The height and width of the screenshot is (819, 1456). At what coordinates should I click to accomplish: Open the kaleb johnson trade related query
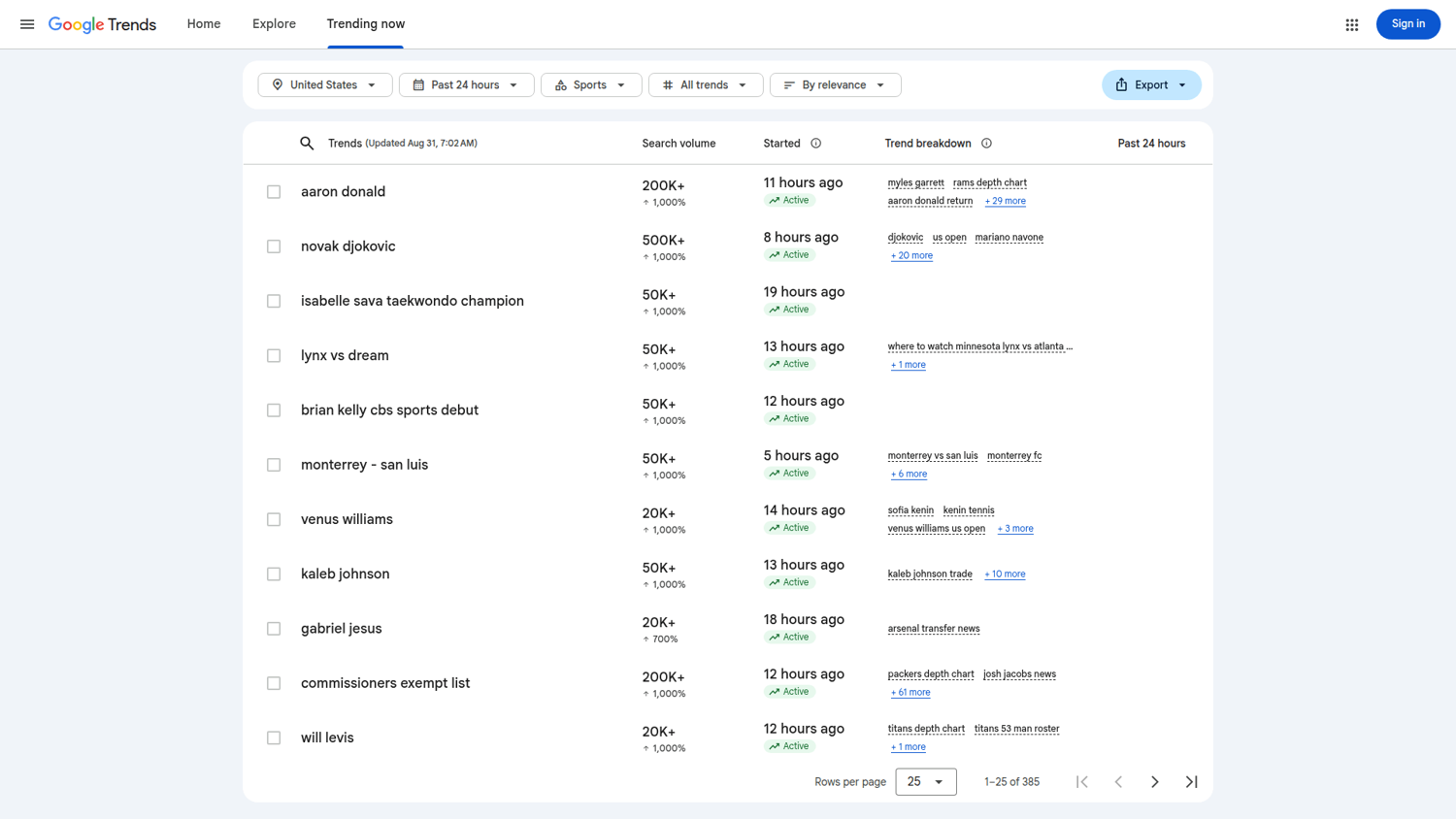930,574
